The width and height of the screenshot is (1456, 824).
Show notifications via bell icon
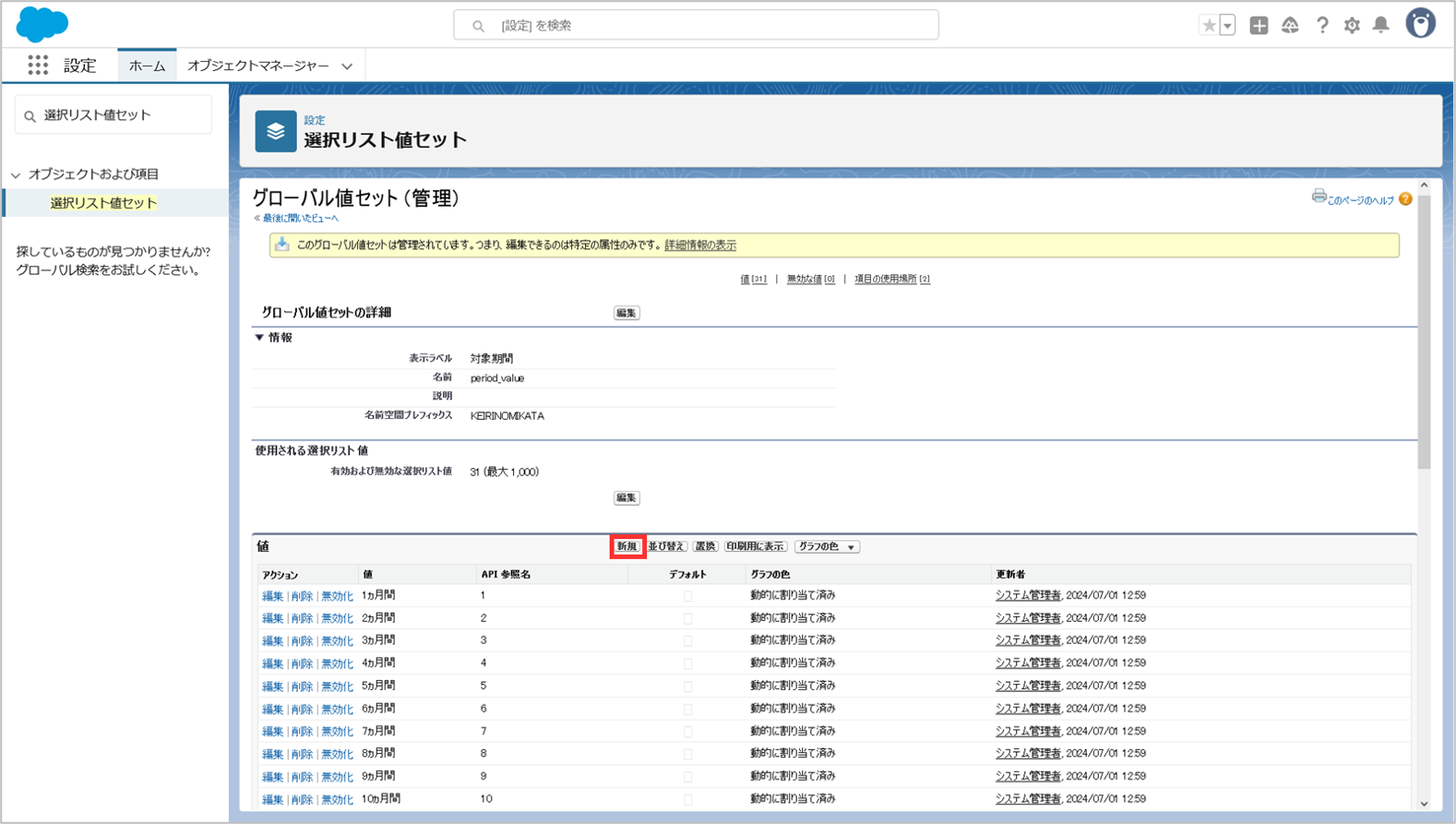(x=1381, y=26)
